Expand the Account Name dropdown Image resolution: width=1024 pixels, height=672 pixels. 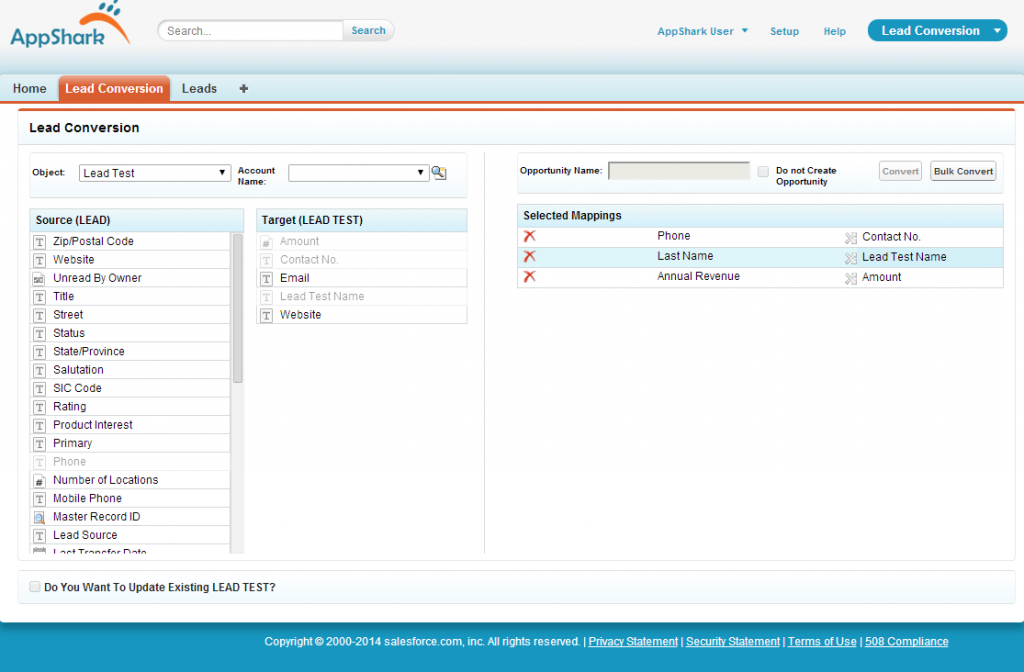point(358,173)
